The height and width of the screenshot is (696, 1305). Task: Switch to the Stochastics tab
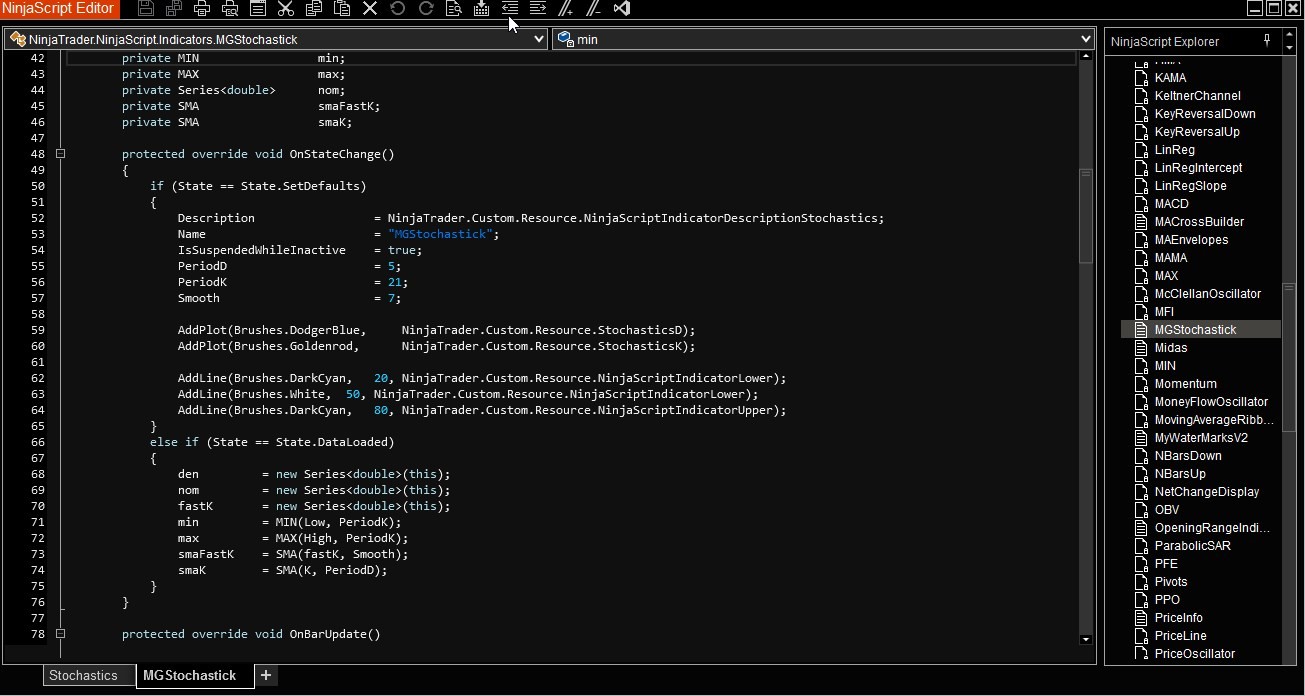[x=83, y=676]
